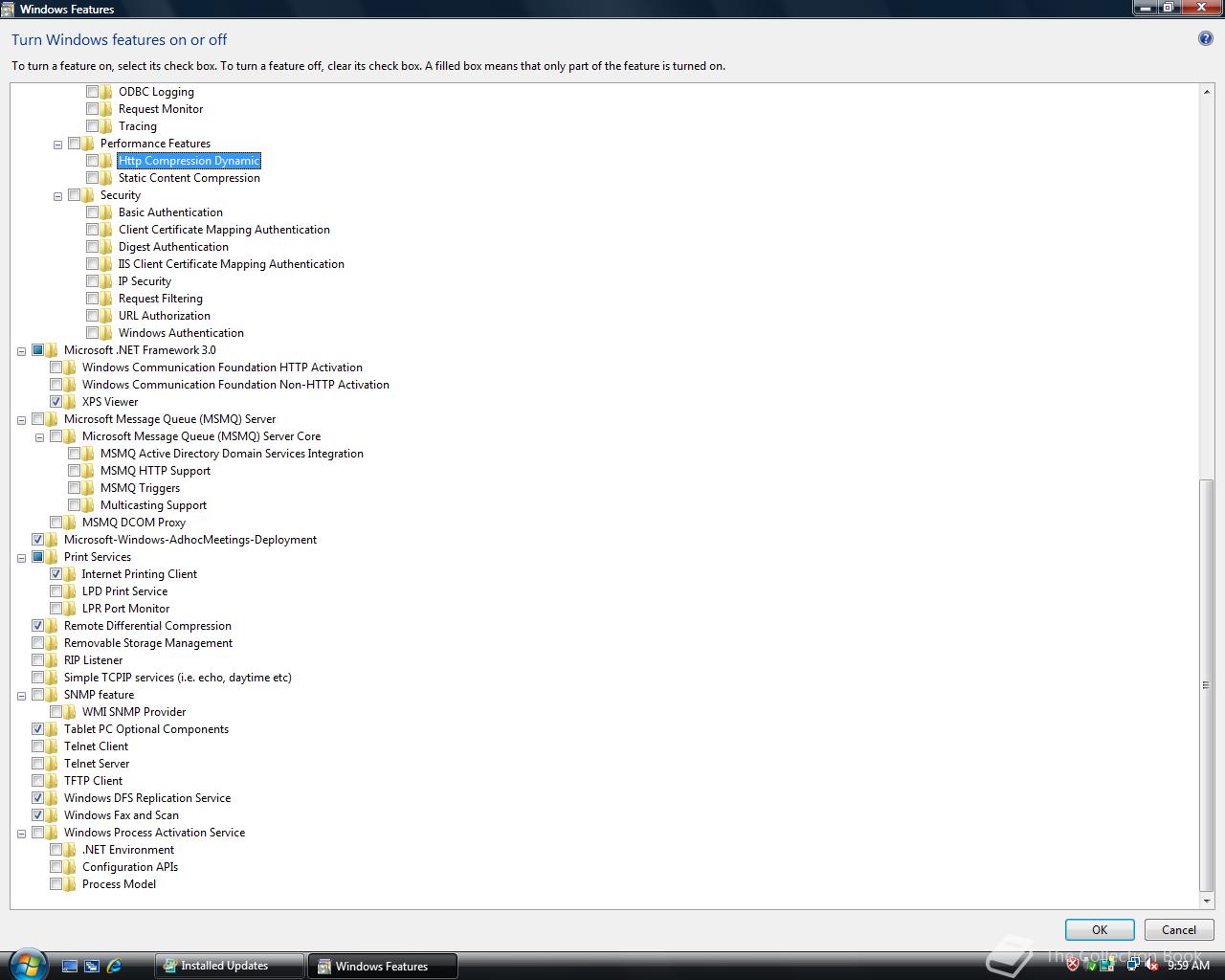Uncheck XPS Viewer

click(x=56, y=402)
